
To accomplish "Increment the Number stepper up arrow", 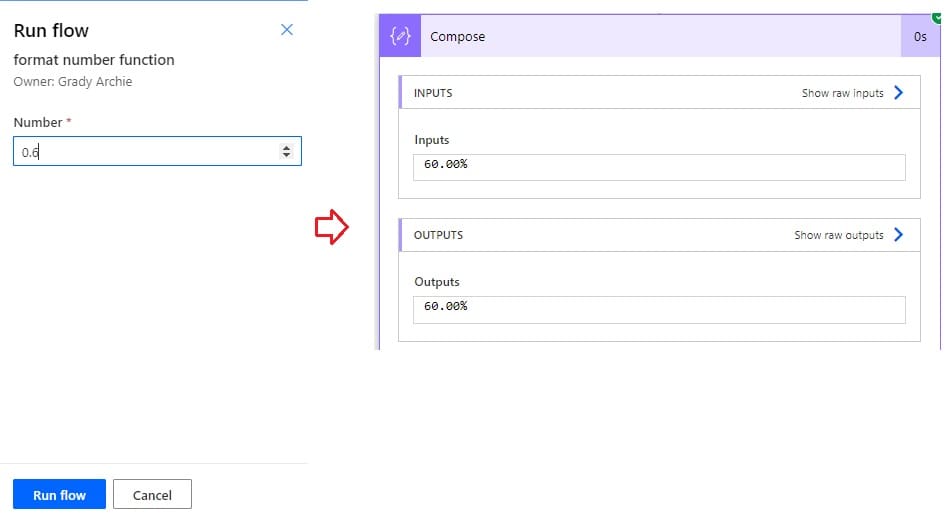I will (286, 147).
